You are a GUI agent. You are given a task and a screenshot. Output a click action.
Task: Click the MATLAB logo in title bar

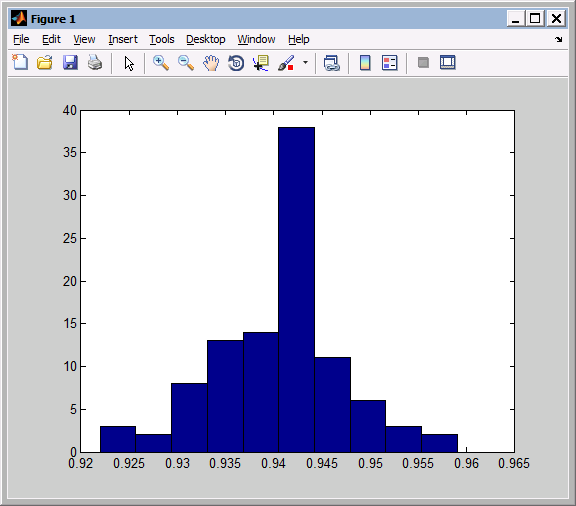[x=19, y=18]
